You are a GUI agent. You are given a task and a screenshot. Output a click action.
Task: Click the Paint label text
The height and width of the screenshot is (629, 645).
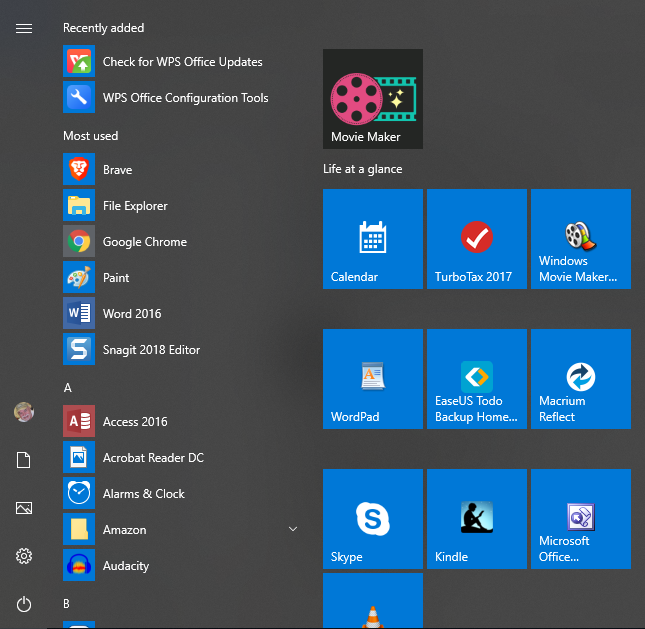coord(116,278)
